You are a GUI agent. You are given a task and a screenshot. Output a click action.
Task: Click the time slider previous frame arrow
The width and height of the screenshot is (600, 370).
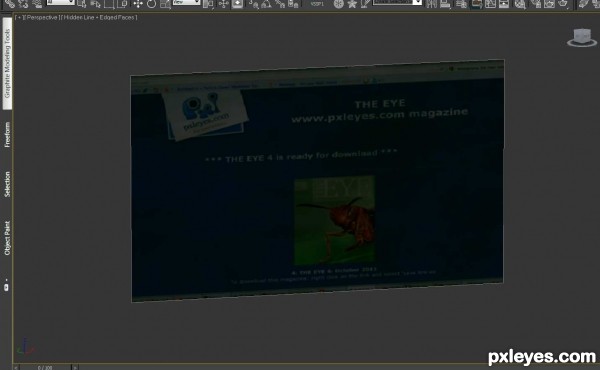[x=16, y=367]
